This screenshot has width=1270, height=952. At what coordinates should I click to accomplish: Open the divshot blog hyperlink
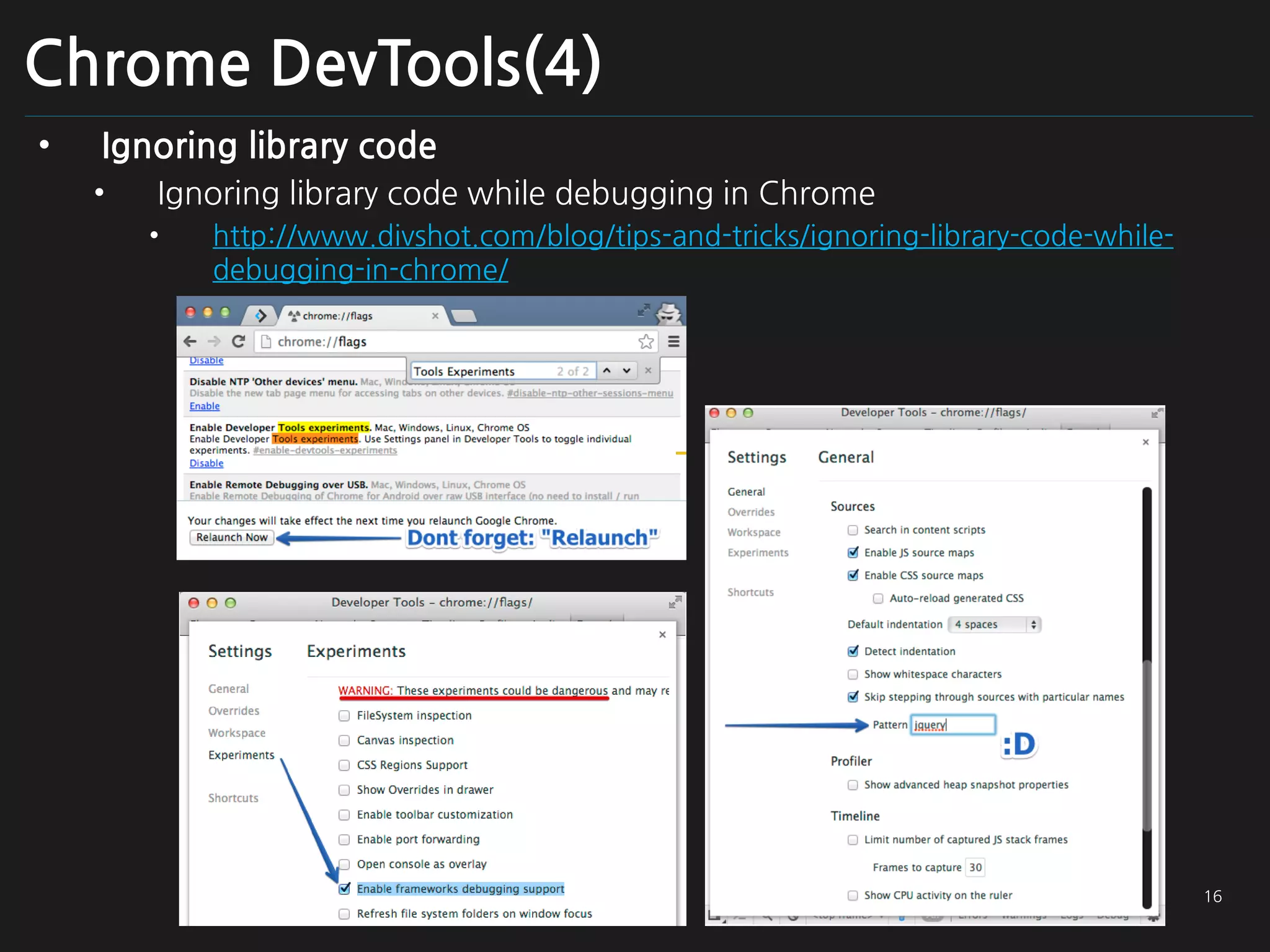point(693,252)
